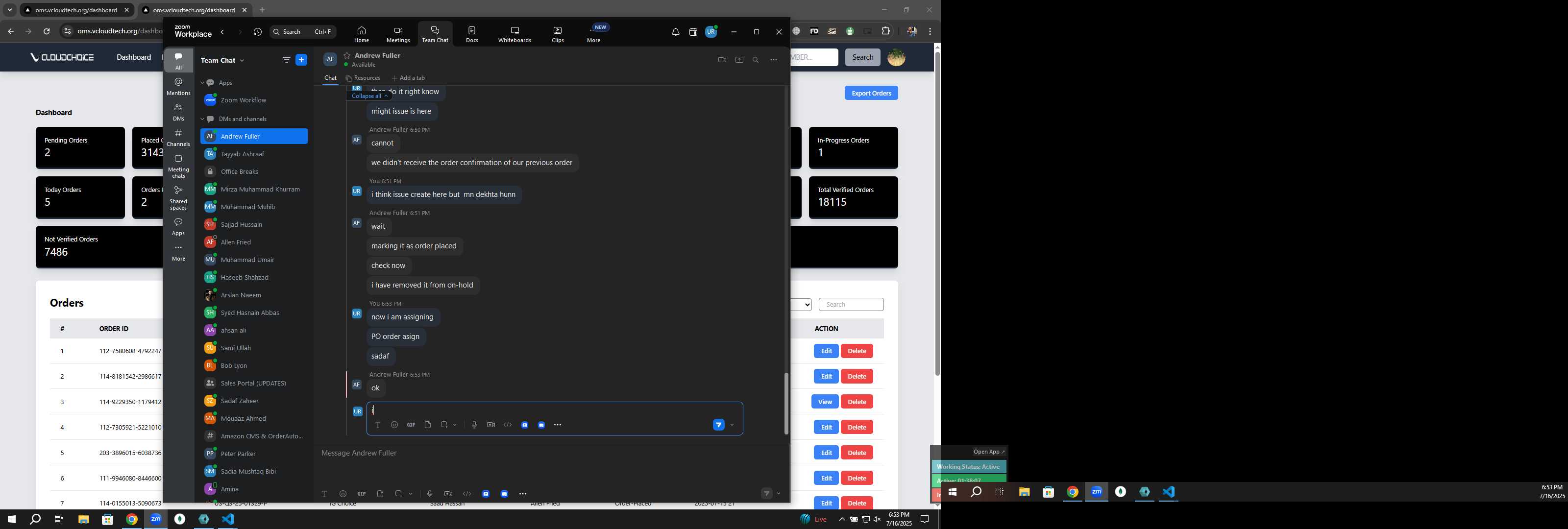
Task: Click Dashboard link in CloudChoice navbar
Action: click(134, 57)
